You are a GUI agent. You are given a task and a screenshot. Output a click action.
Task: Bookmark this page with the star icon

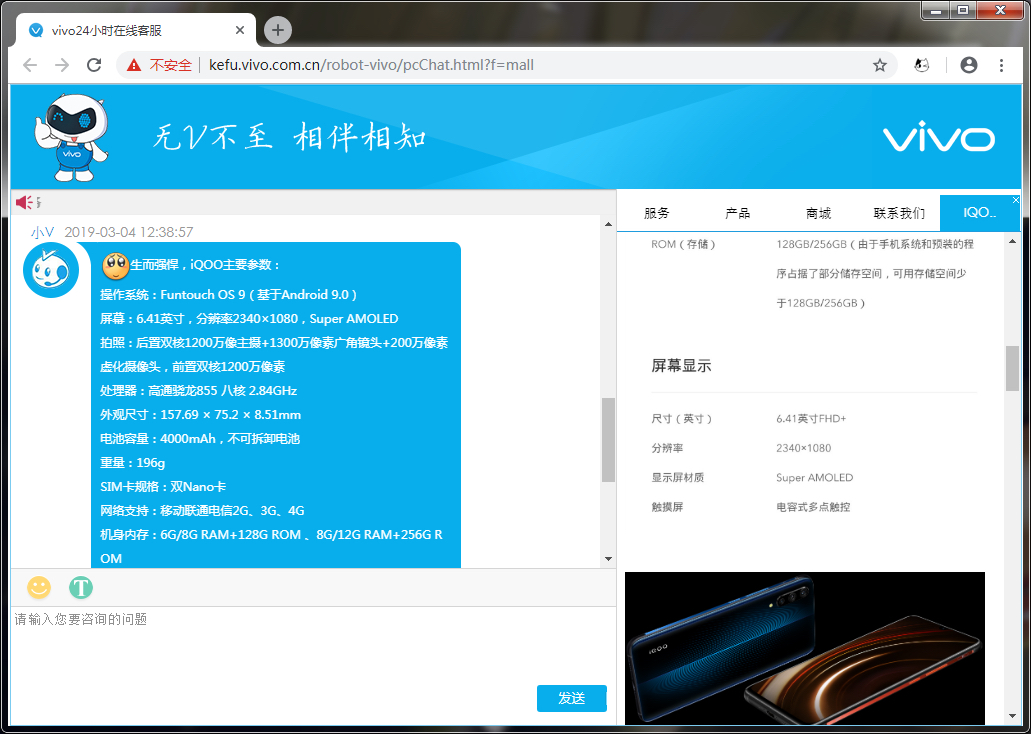point(880,65)
